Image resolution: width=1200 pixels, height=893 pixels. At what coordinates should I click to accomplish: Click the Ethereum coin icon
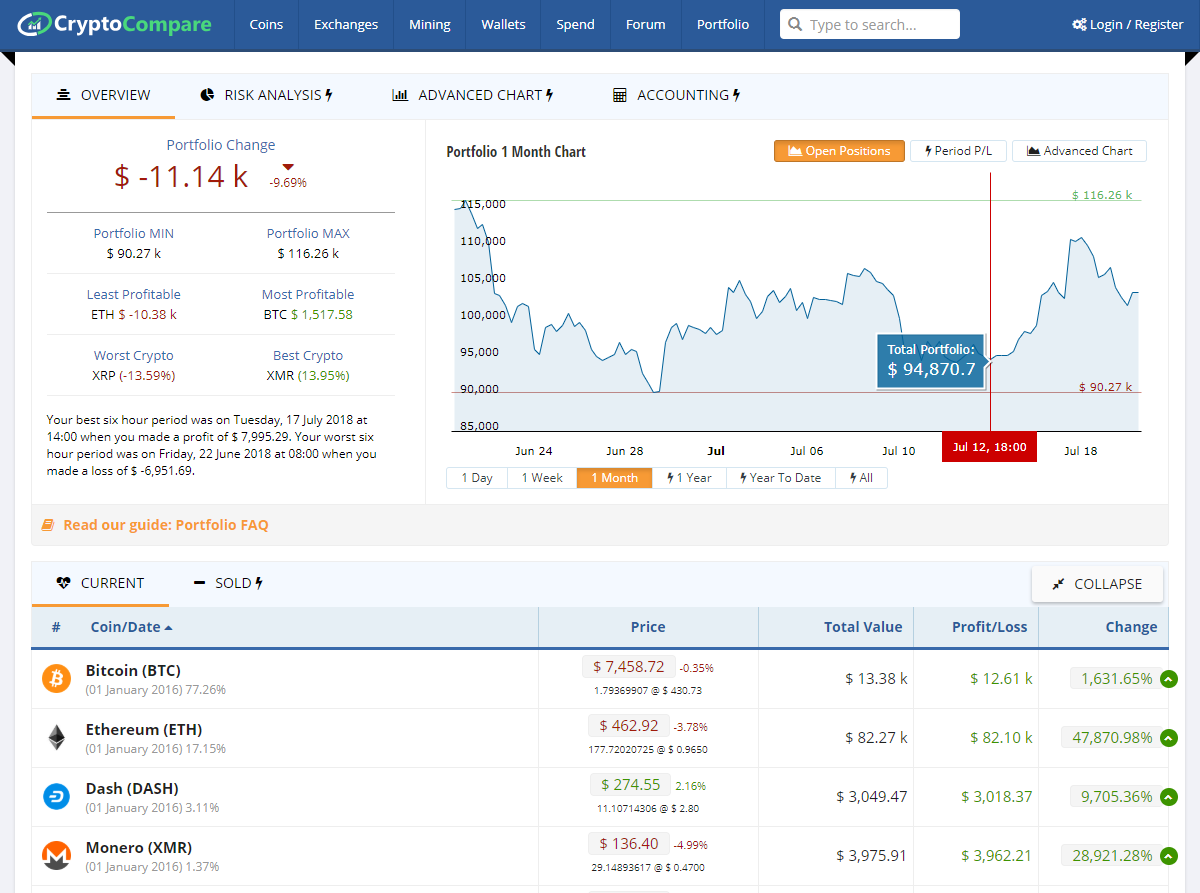(x=56, y=737)
